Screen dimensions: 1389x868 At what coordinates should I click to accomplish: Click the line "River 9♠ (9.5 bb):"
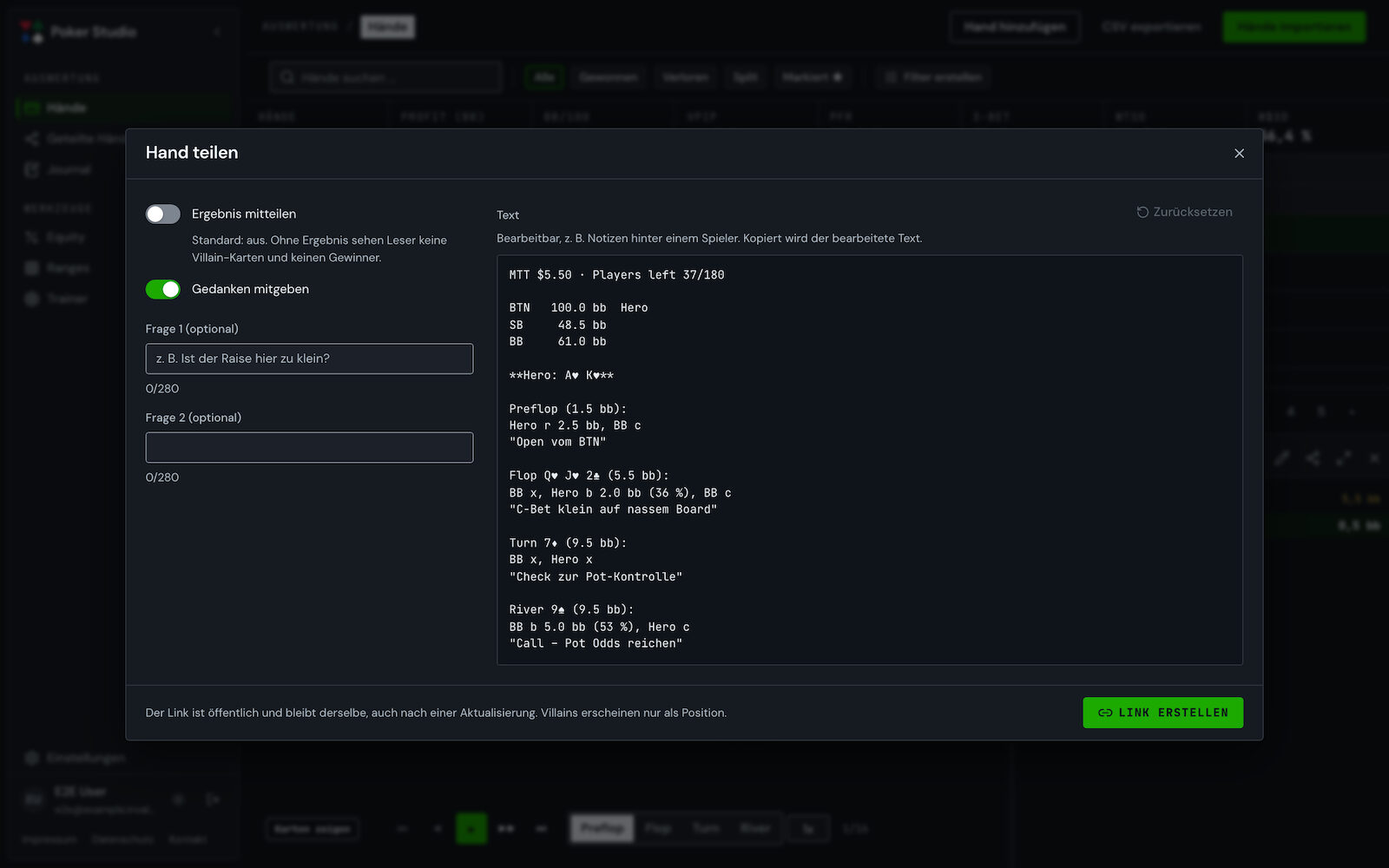[571, 609]
